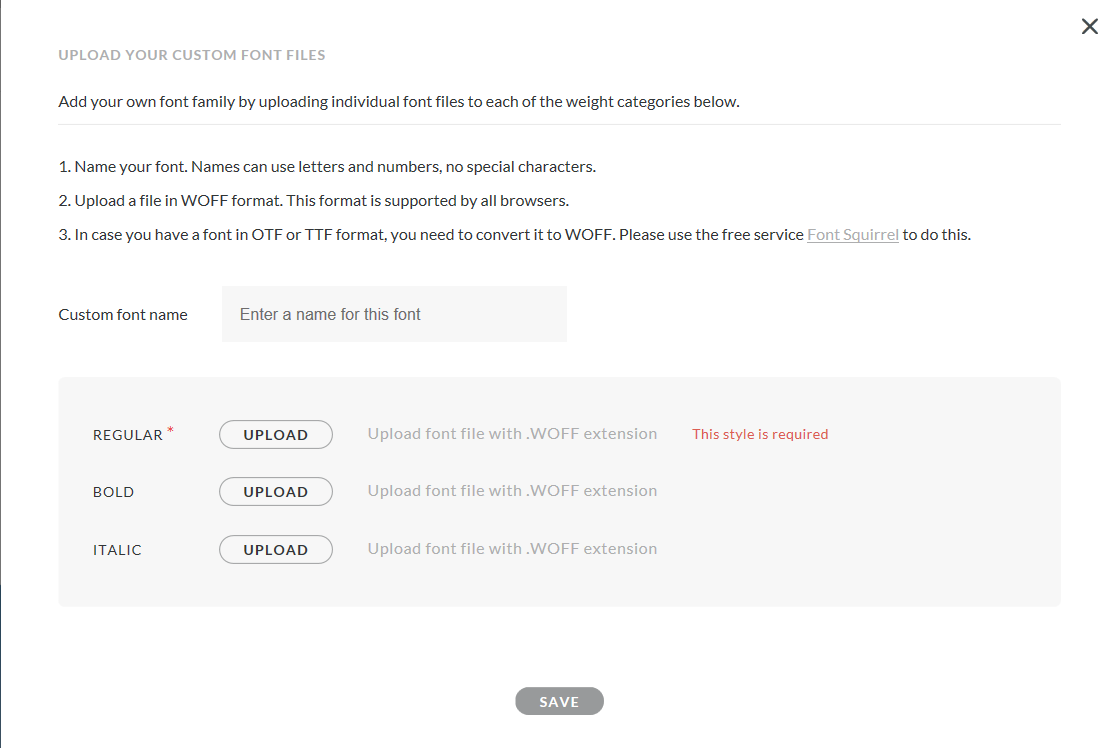Select the BOLD style label
This screenshot has width=1113, height=748.
pos(113,493)
